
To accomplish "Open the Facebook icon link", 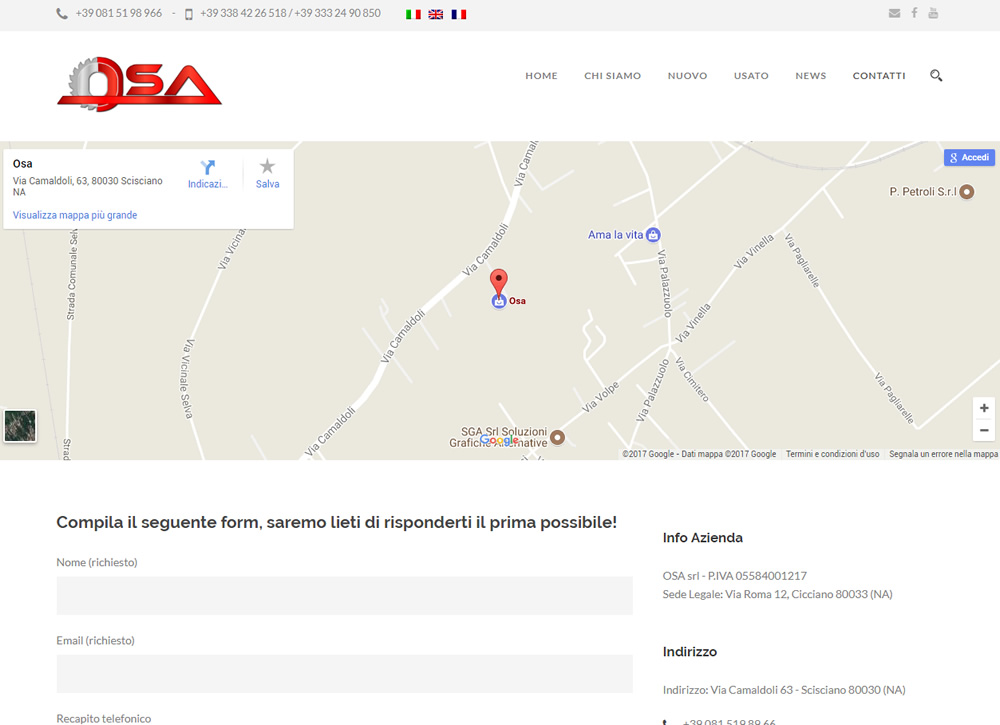I will coord(914,13).
